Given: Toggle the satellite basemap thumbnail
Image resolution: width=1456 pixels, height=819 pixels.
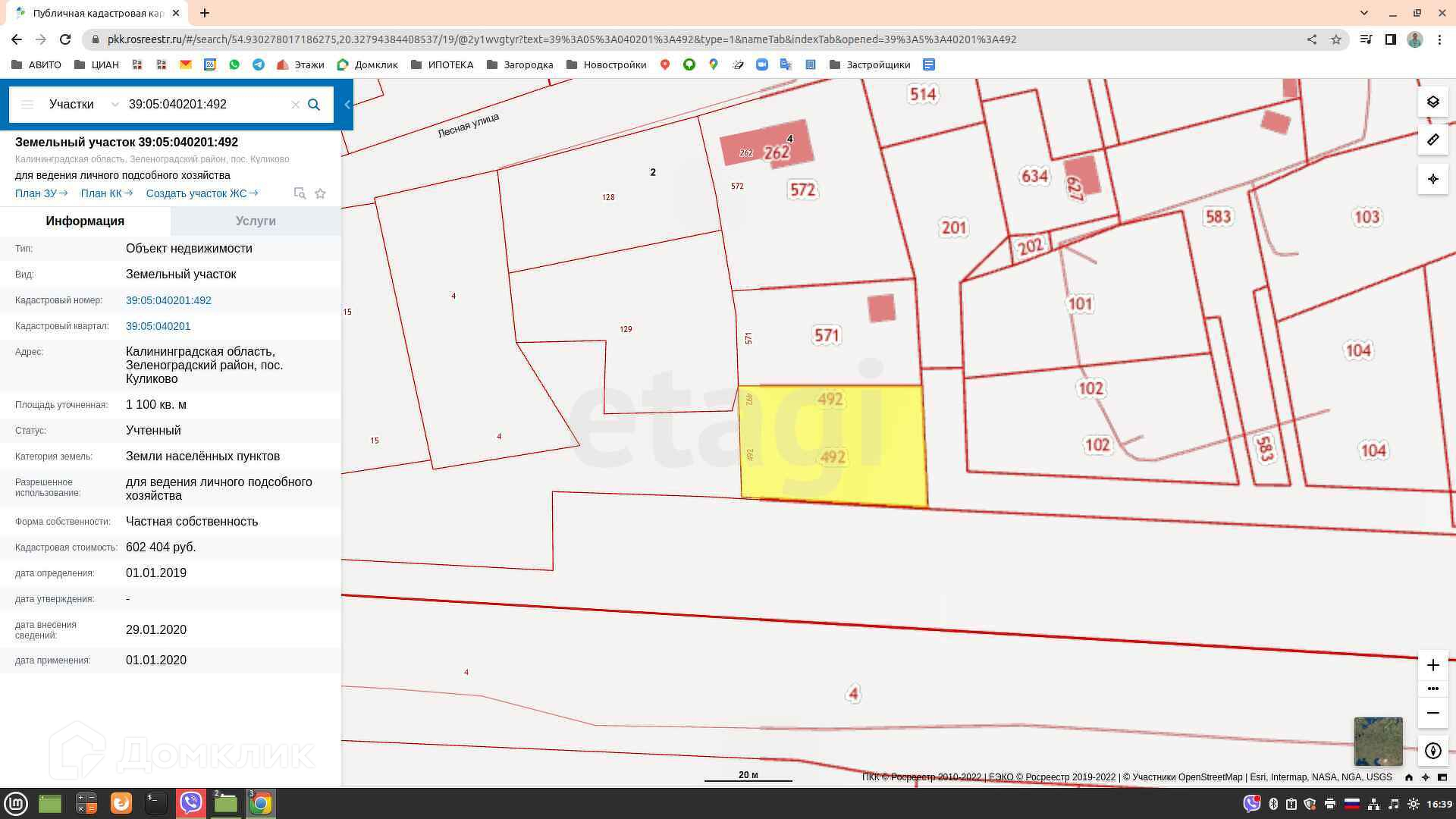Looking at the screenshot, I should pos(1378,741).
